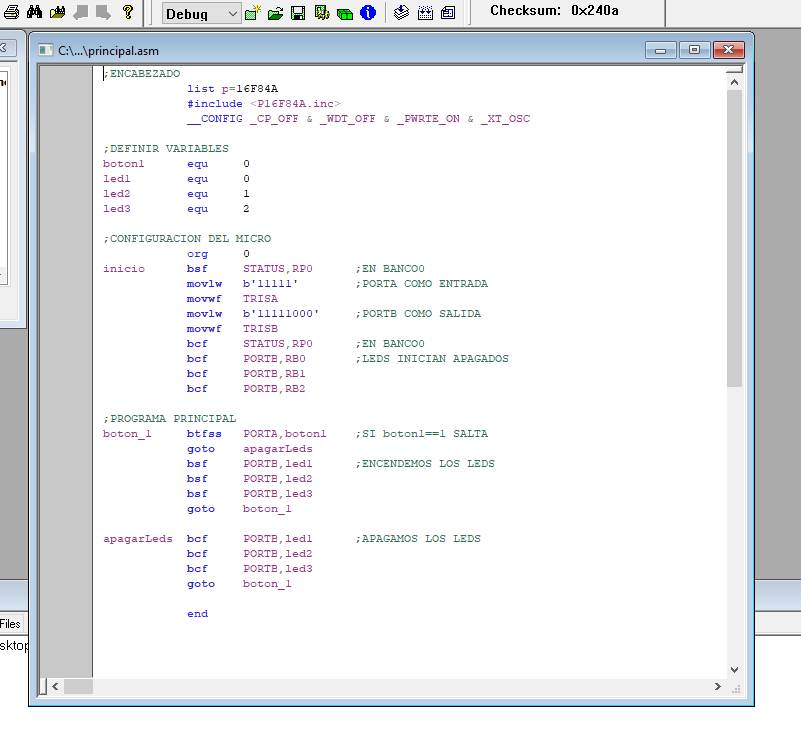This screenshot has width=801, height=745.
Task: Open Find with the binoculars icon
Action: click(x=34, y=12)
